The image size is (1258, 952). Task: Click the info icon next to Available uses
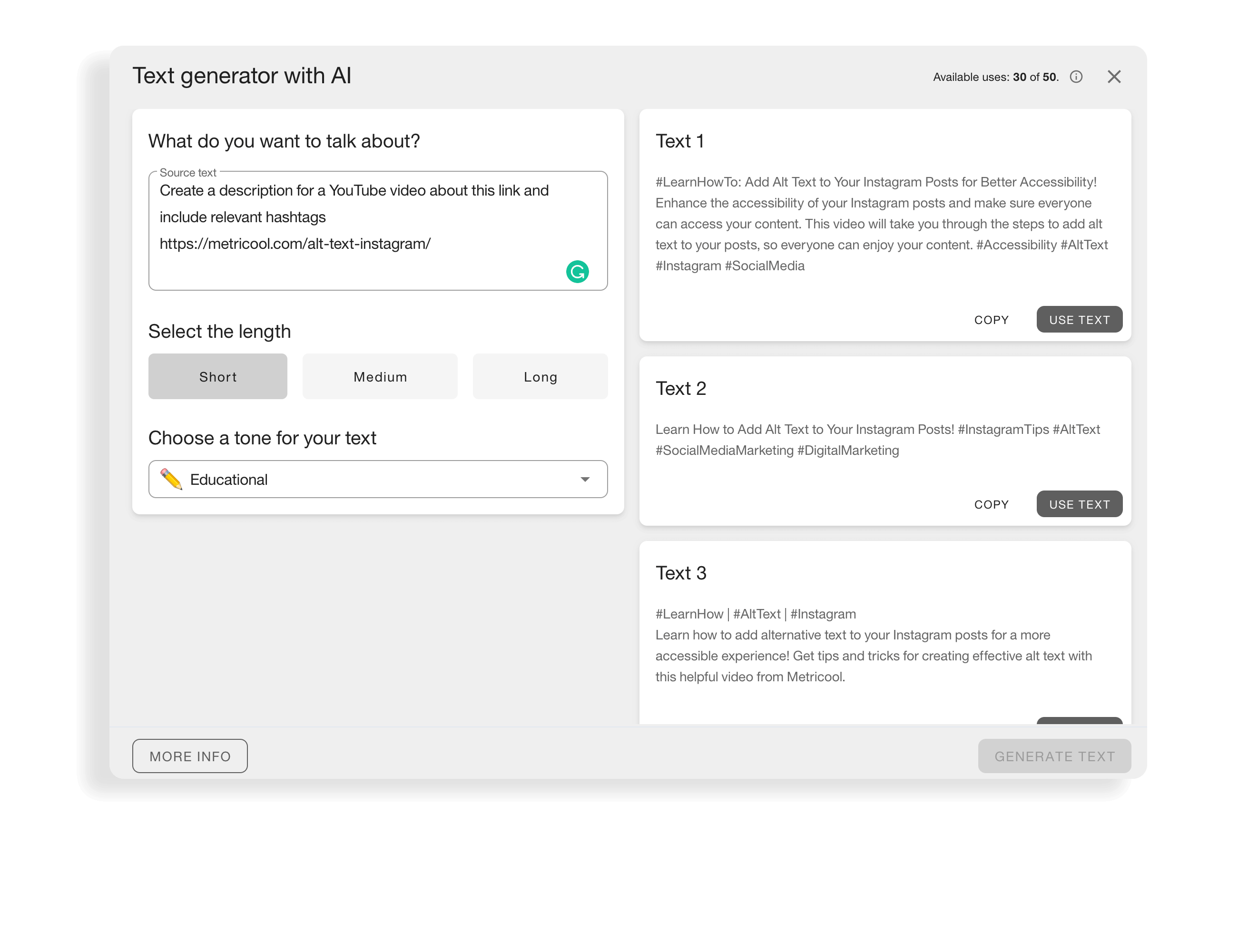tap(1076, 77)
